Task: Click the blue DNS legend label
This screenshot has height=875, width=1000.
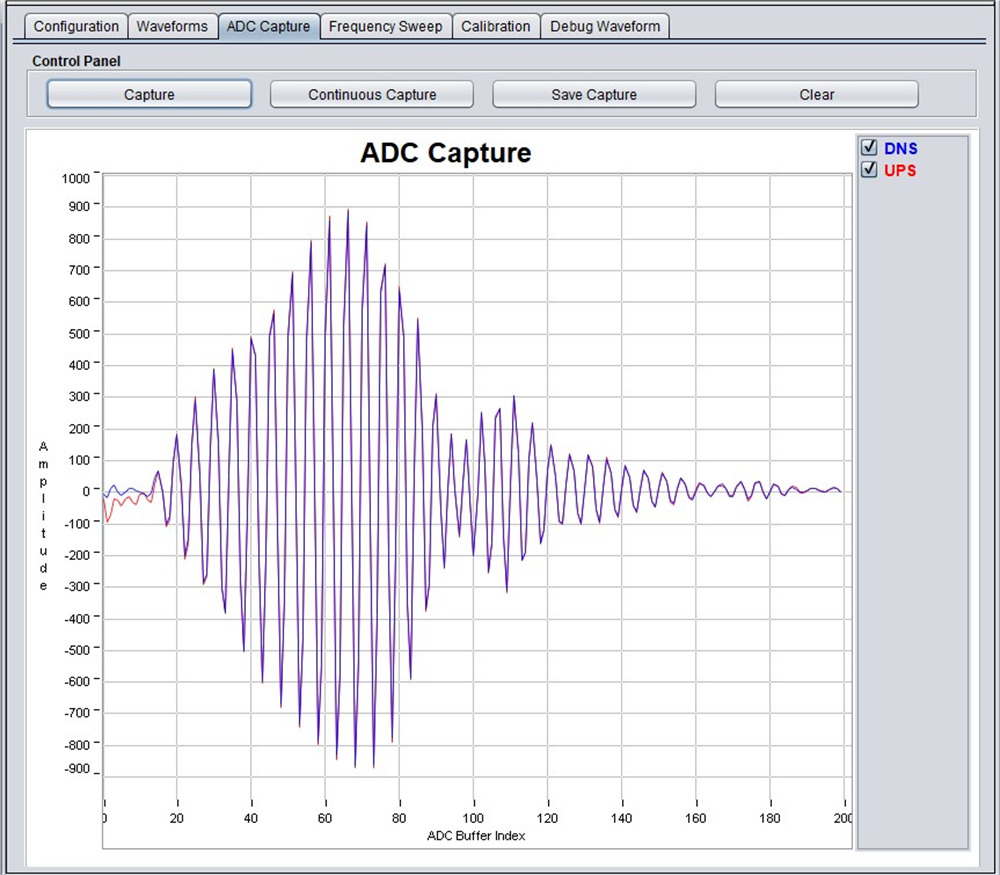Action: click(x=900, y=149)
